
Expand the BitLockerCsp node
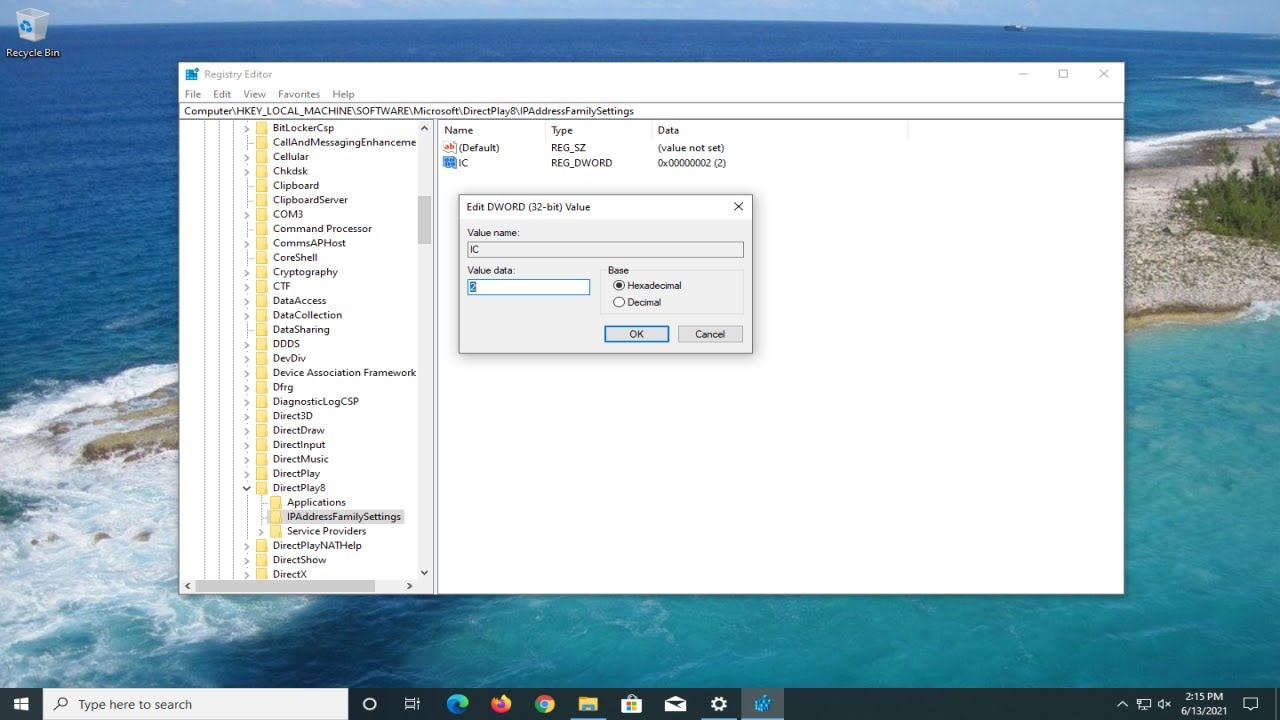pos(247,128)
